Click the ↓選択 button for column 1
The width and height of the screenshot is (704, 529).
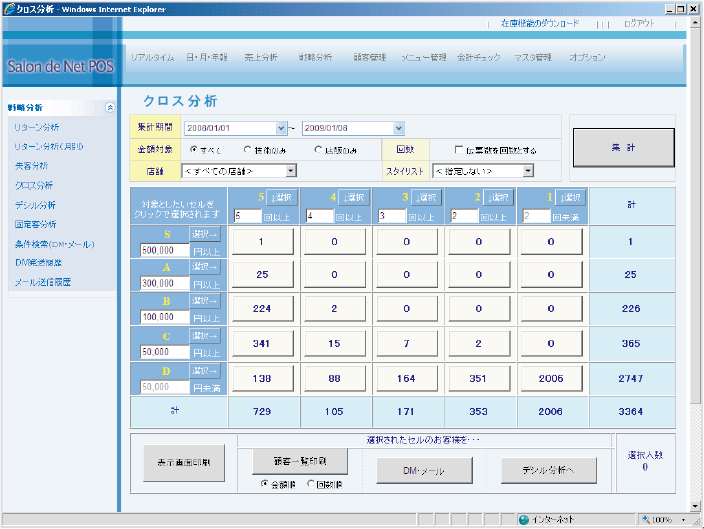click(x=571, y=198)
